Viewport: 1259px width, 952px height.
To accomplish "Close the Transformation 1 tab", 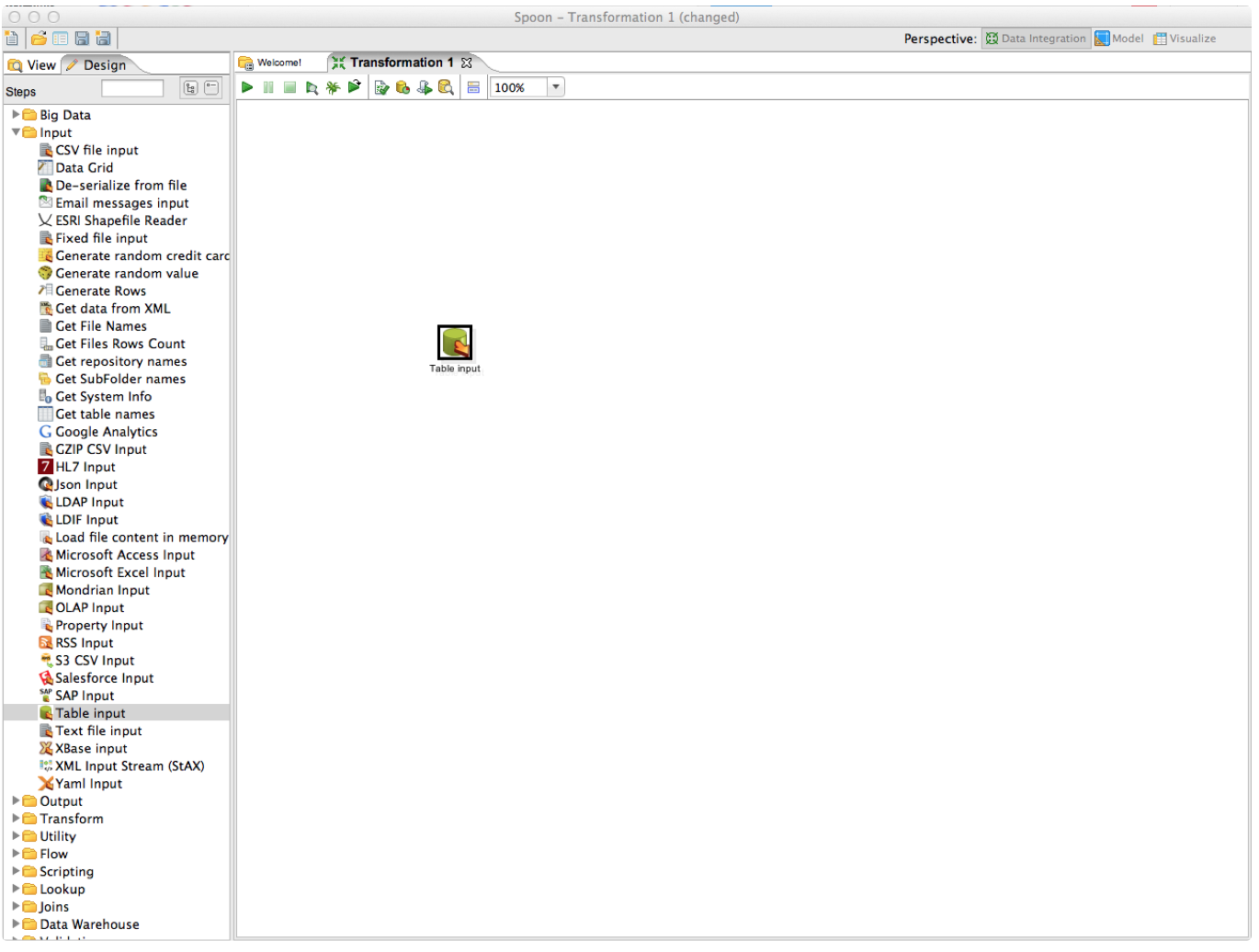I will (x=467, y=62).
